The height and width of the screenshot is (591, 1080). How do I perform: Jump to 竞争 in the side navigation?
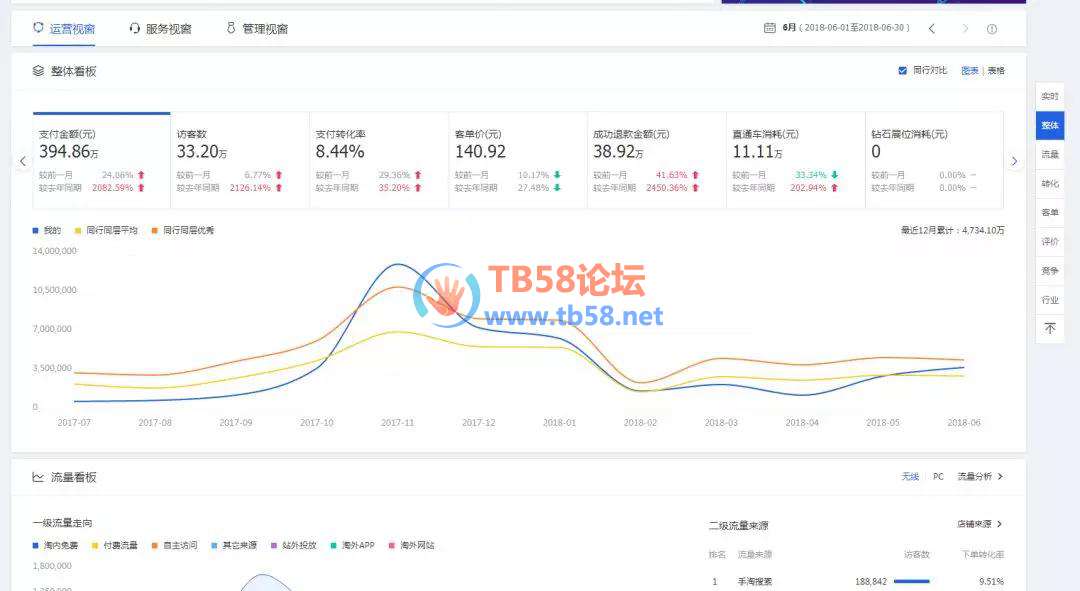coord(1050,271)
